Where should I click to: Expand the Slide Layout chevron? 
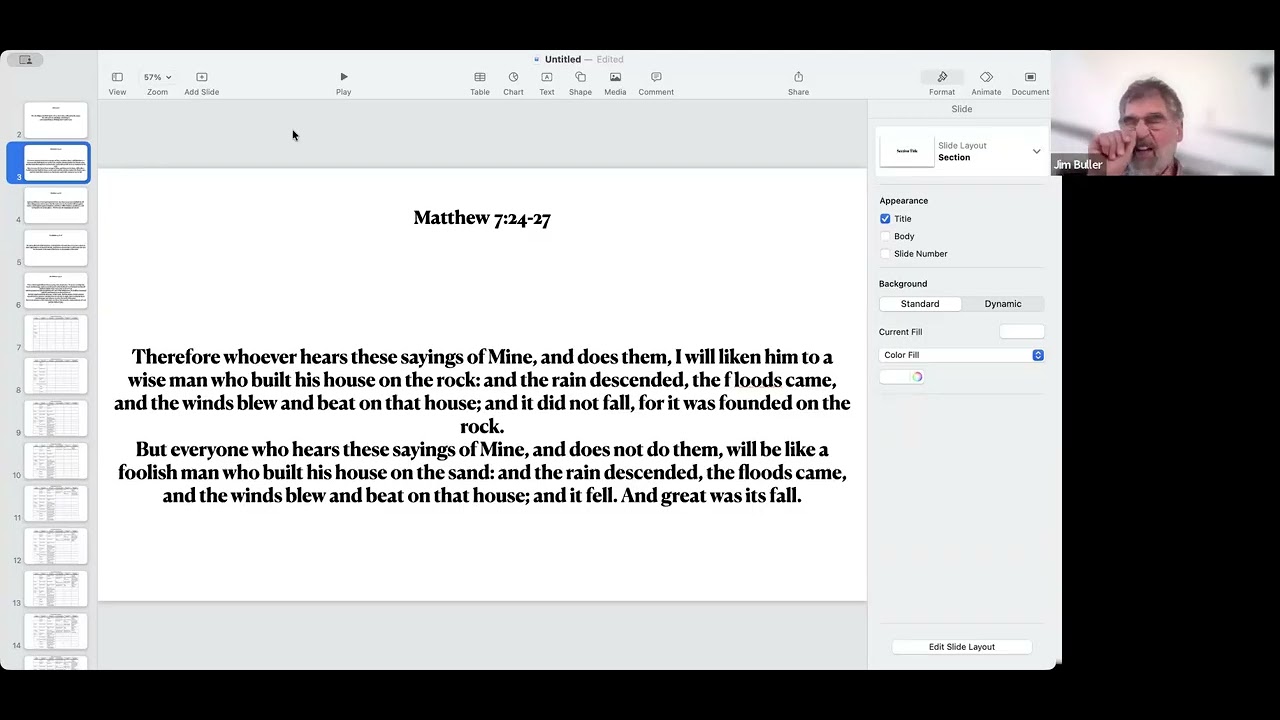click(1036, 152)
